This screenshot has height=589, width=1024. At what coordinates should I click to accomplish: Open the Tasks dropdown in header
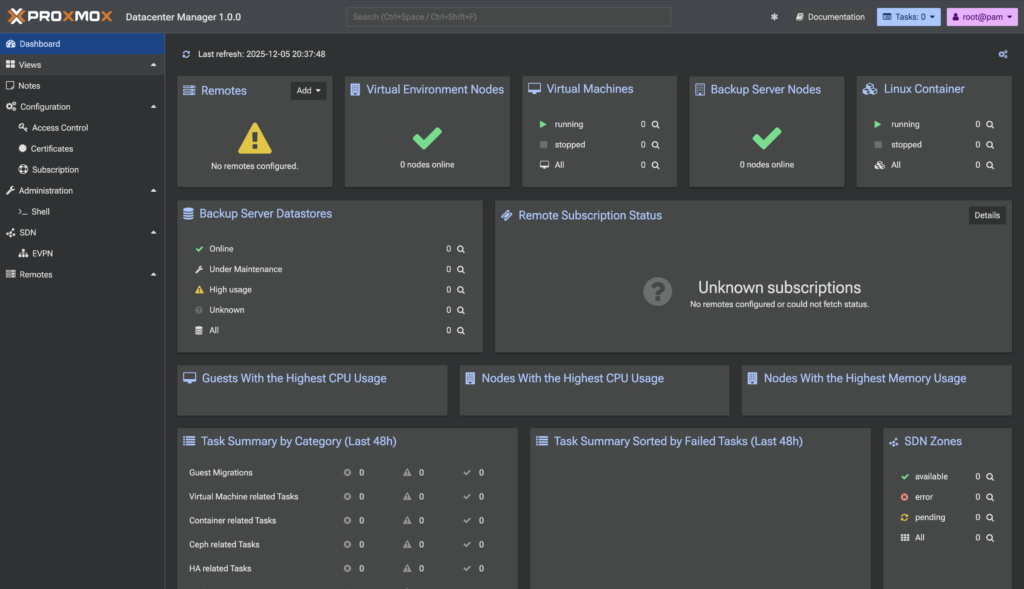[x=908, y=17]
